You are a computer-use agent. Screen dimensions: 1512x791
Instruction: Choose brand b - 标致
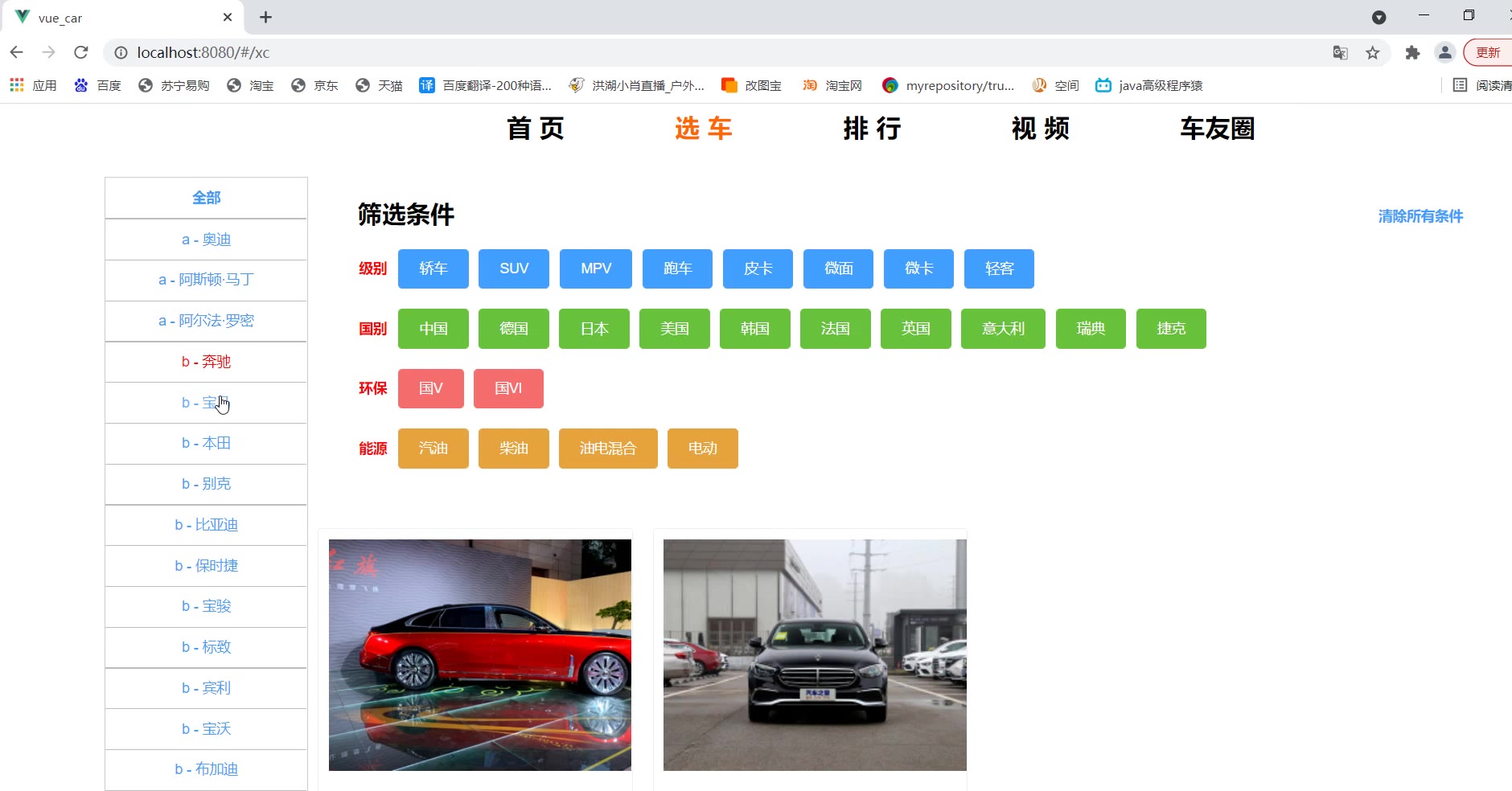tap(206, 647)
